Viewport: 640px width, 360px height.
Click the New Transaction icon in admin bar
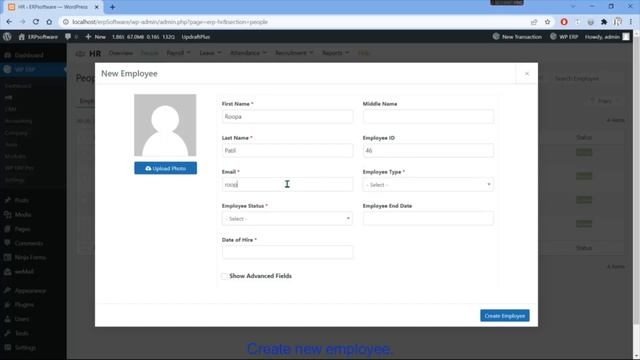click(496, 36)
